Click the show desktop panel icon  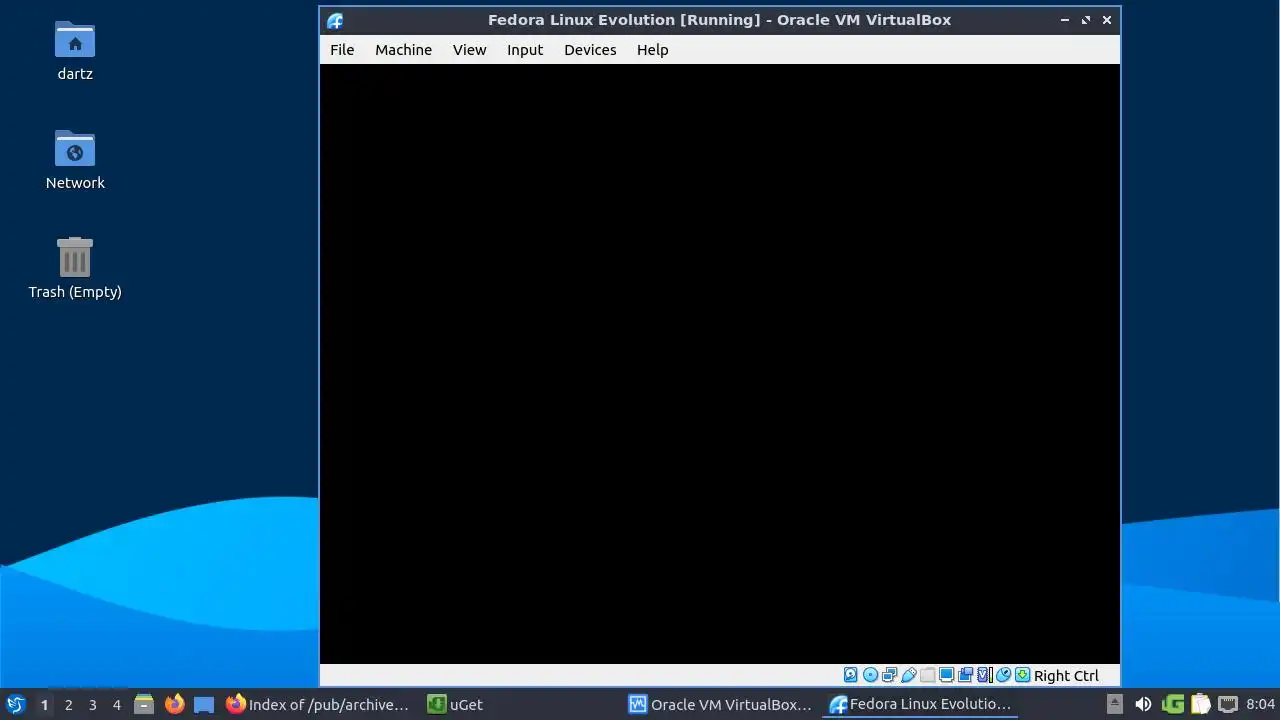point(204,705)
